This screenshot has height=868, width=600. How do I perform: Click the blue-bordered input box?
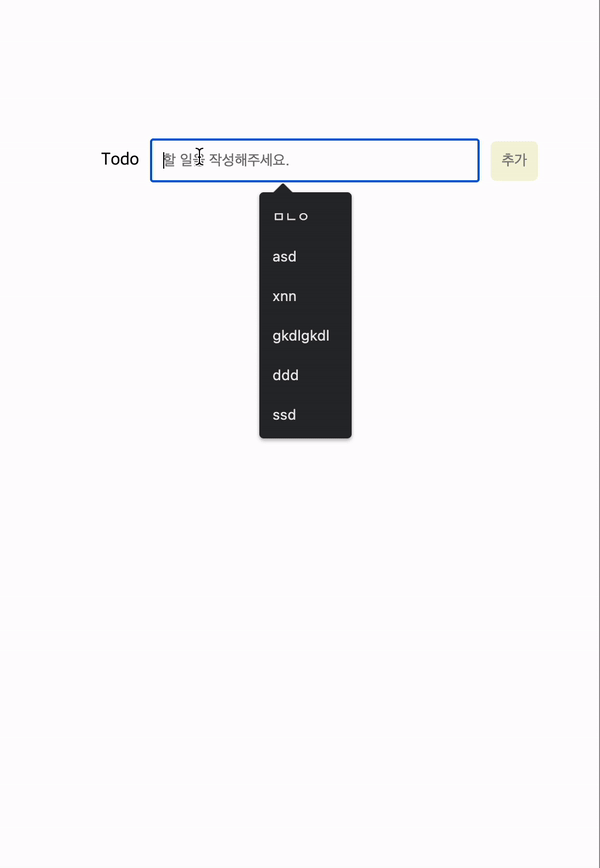pyautogui.click(x=314, y=160)
